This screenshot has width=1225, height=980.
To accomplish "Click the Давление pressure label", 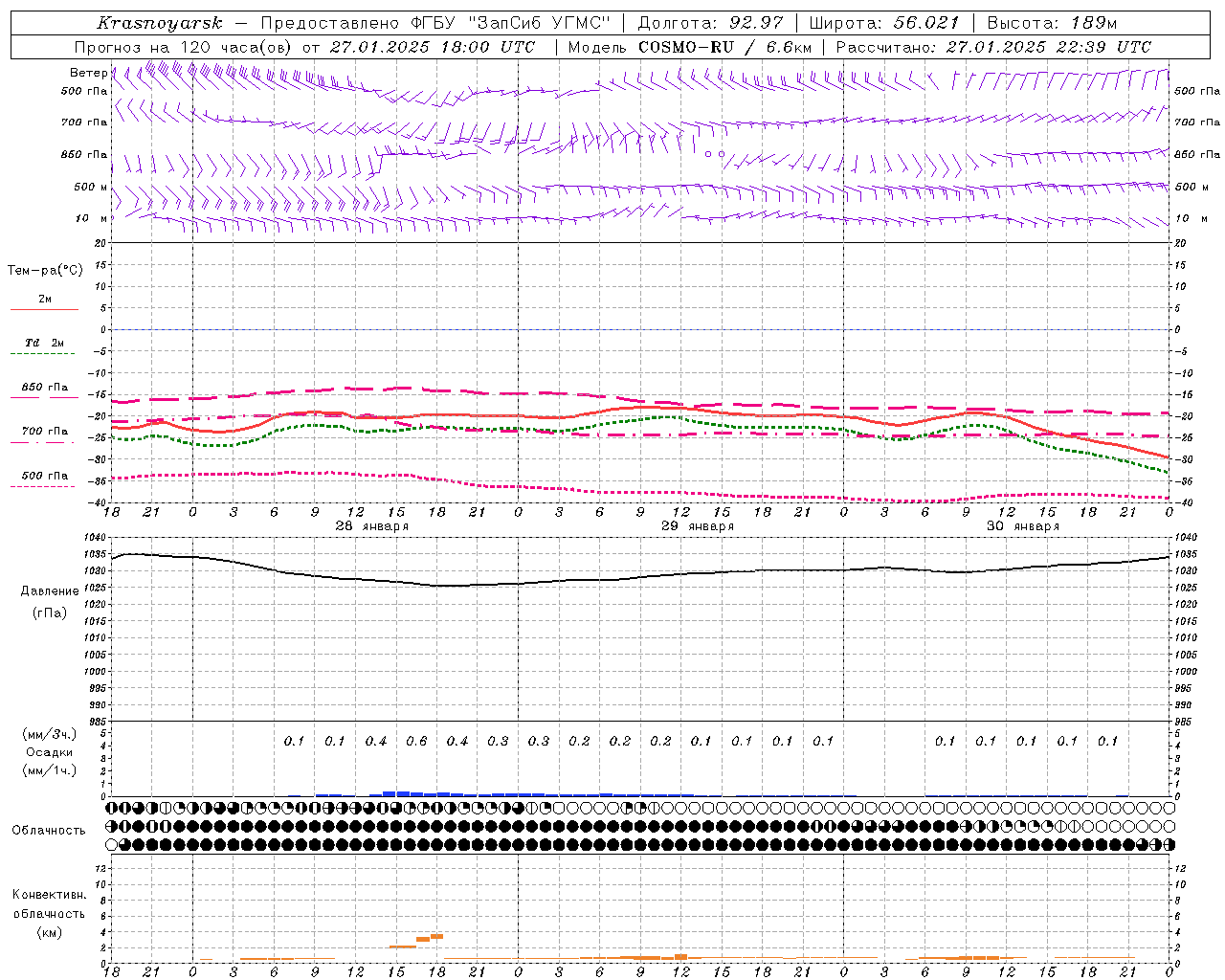I will (x=50, y=591).
